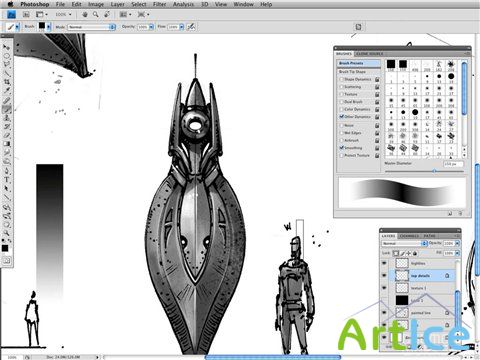Open the Photoshop application menu
Viewport: 480px width, 360px height.
click(x=35, y=4)
